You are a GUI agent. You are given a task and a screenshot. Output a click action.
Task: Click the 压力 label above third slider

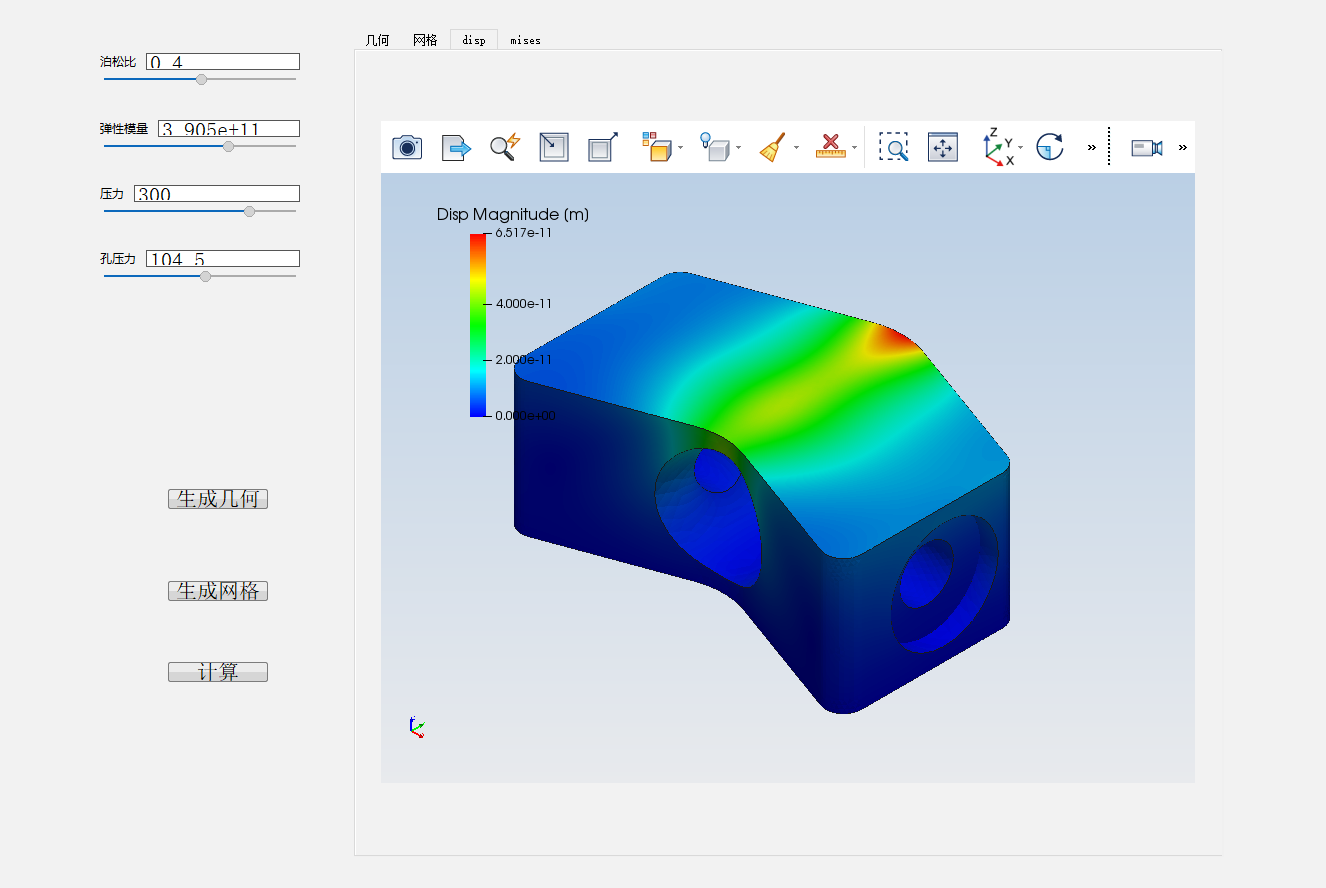point(112,194)
